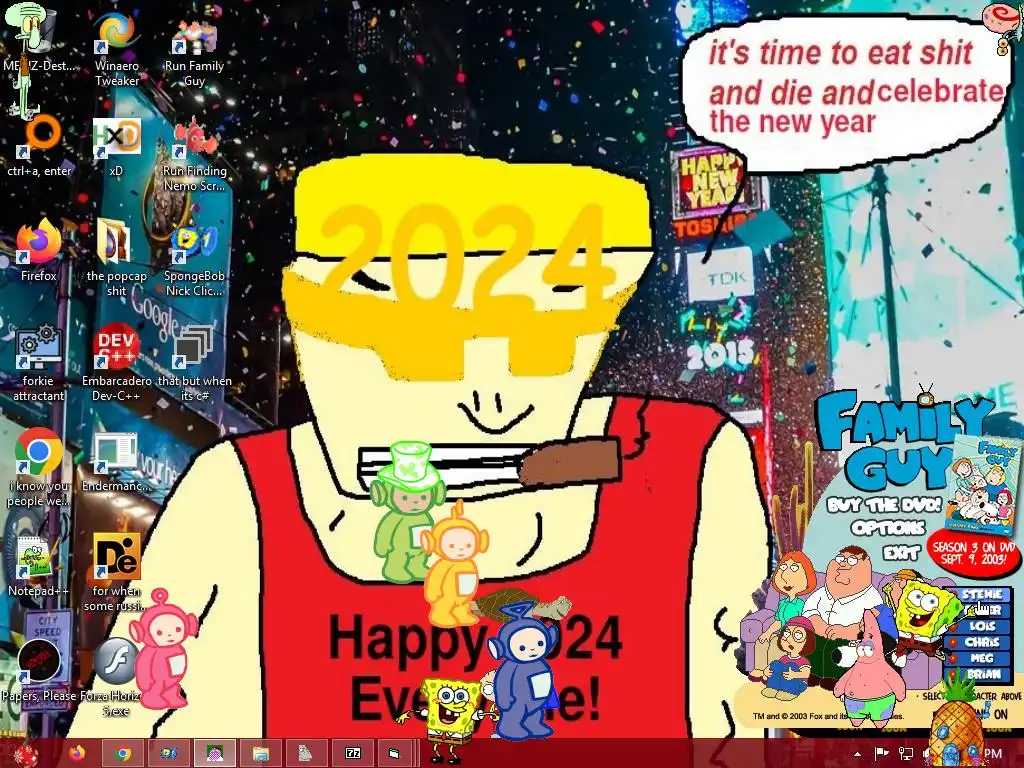Image resolution: width=1024 pixels, height=768 pixels.
Task: Select 'that but when its c#' icon
Action: click(x=194, y=362)
